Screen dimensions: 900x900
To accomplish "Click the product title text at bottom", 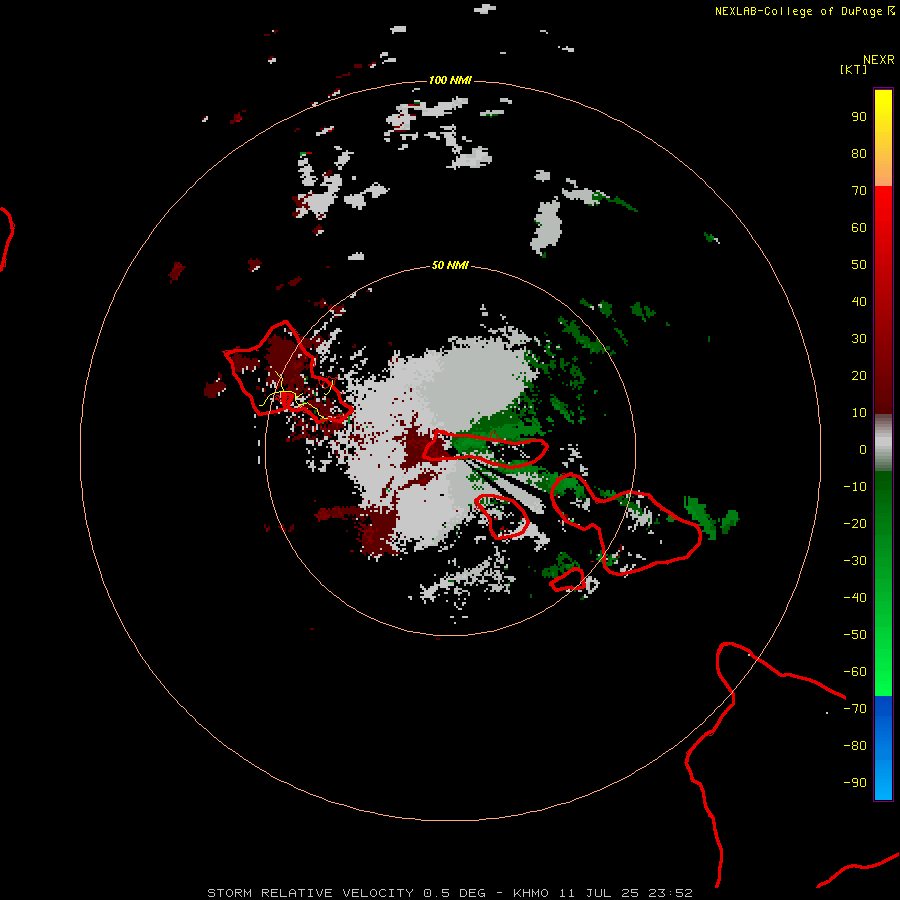I will tap(450, 893).
